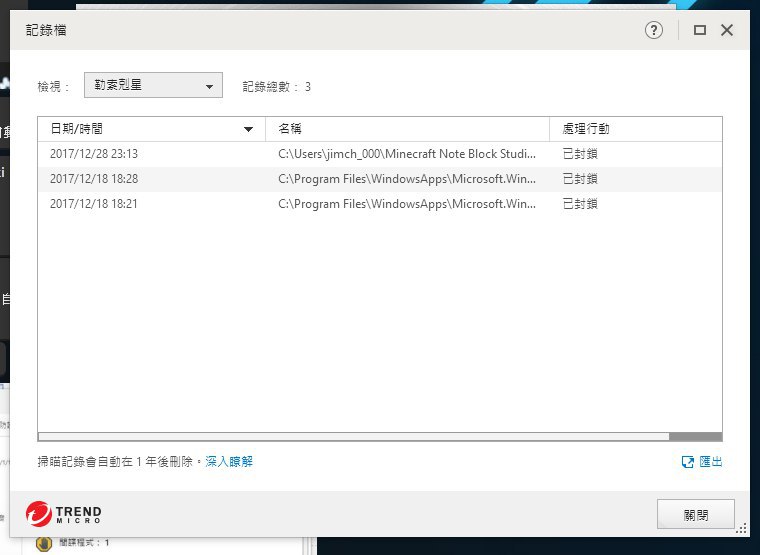Click 已封鎖 status in the 18:28 row
Screen dimensions: 760x555
[580, 179]
